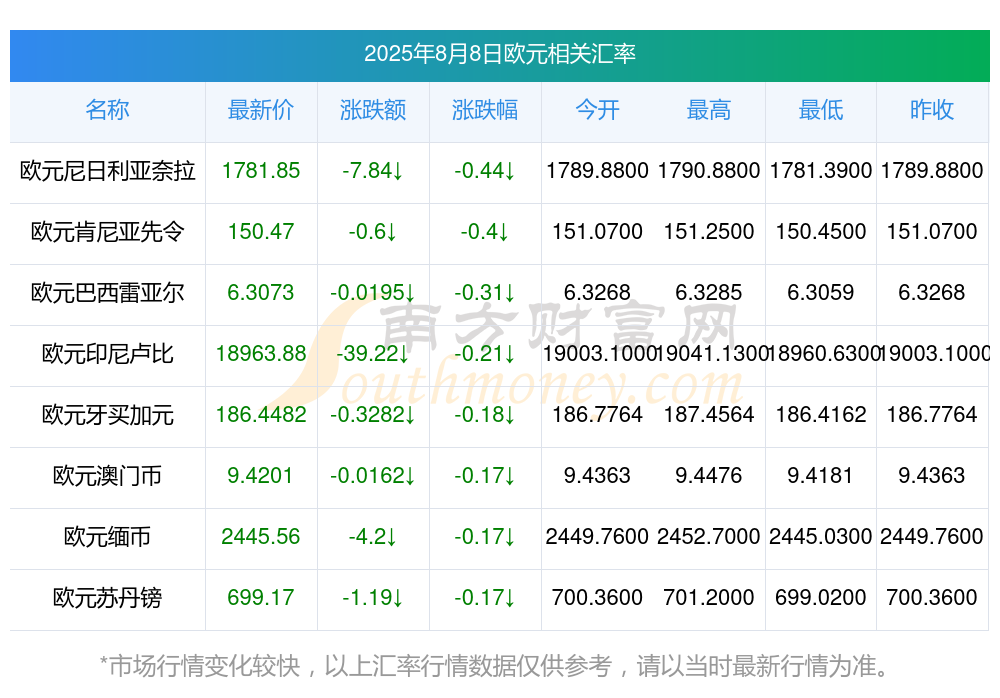Screen dimensions: 1000x698
Task: Click latest price 18963.88
Action: 261,353
